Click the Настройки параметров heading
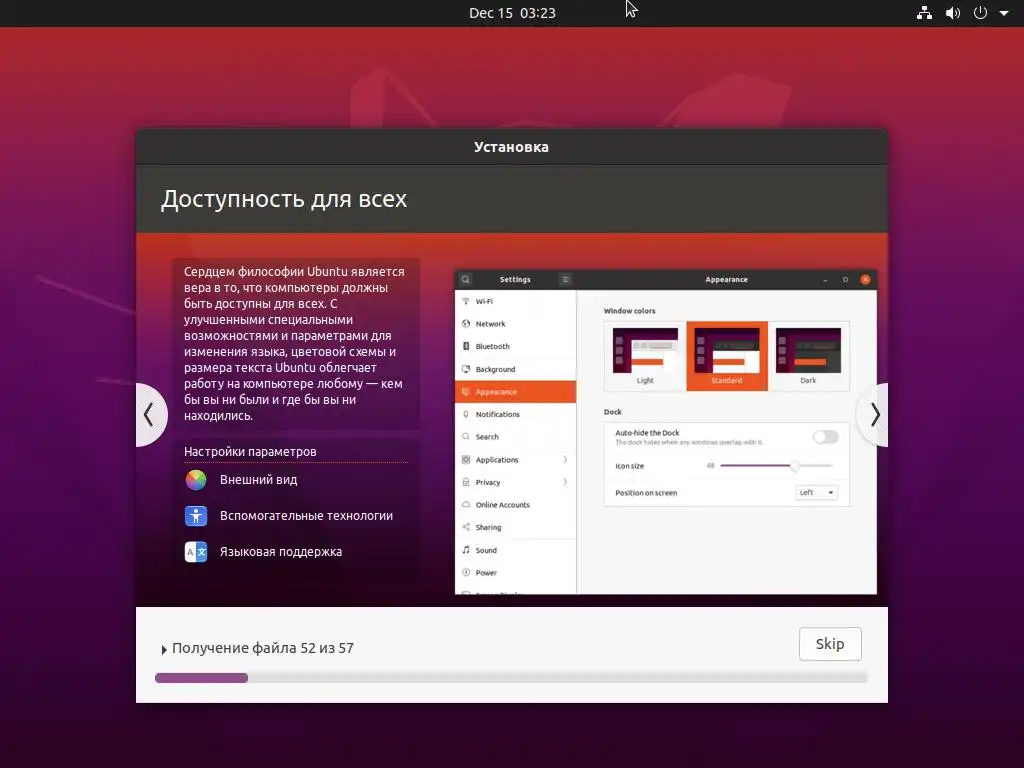Viewport: 1024px width, 768px height. [250, 452]
